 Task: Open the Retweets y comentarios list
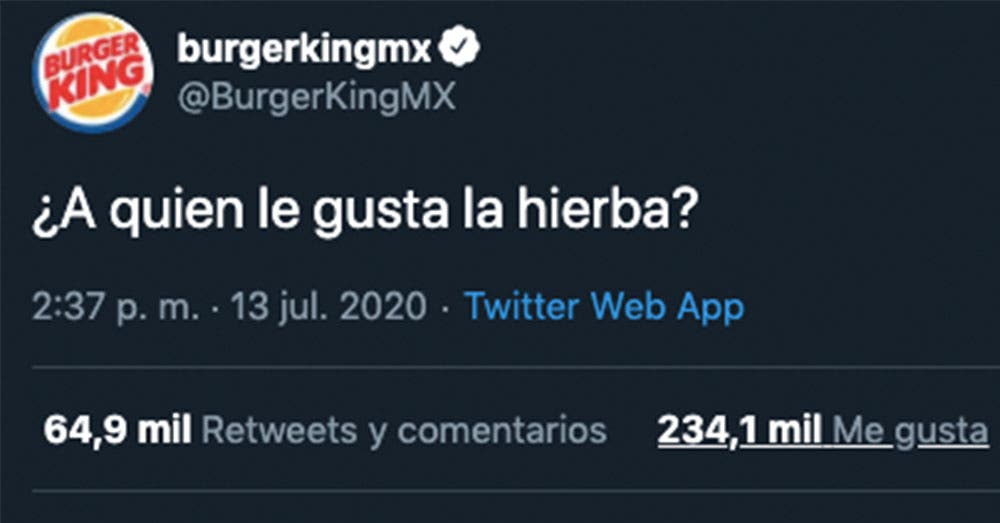click(x=404, y=431)
